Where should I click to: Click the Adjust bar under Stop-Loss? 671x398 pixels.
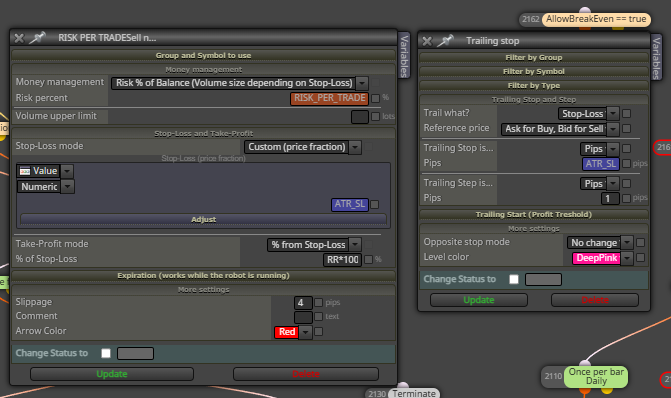pos(203,219)
